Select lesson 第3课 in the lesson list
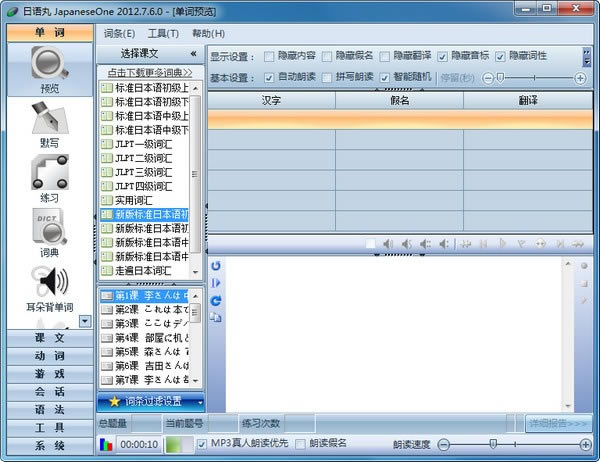The width and height of the screenshot is (600, 462). click(x=150, y=324)
